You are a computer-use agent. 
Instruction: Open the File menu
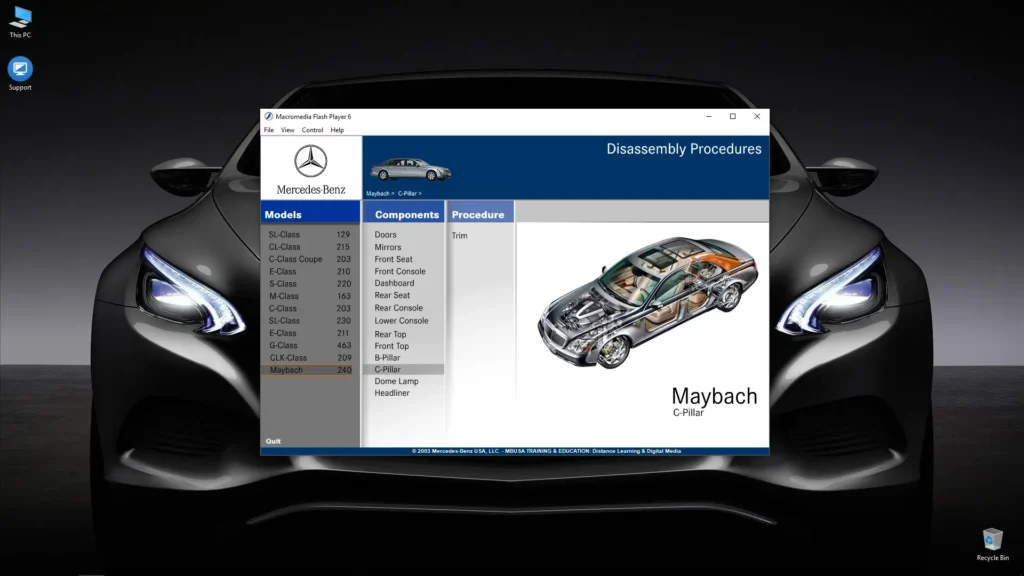(267, 129)
